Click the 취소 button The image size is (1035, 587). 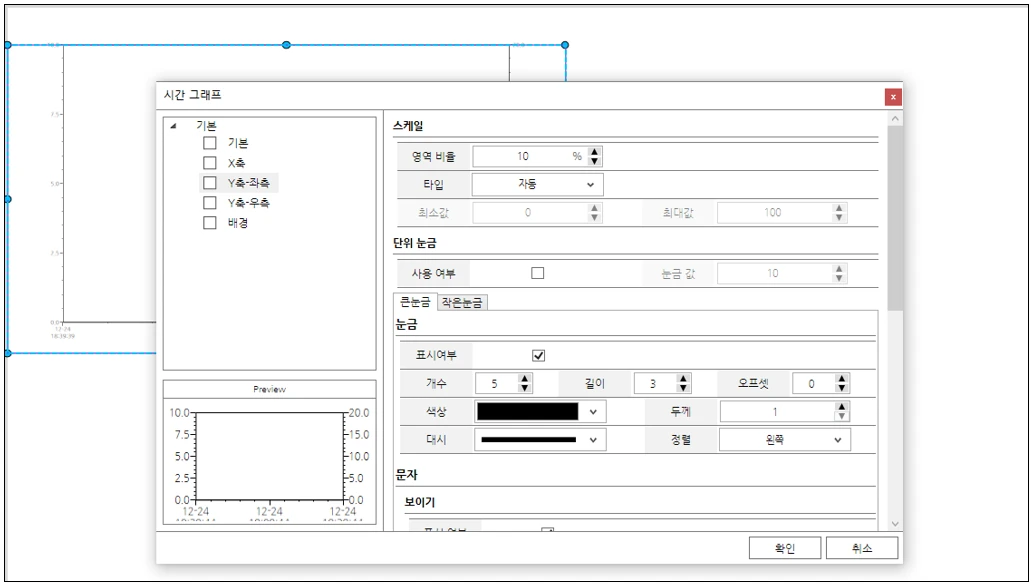862,548
